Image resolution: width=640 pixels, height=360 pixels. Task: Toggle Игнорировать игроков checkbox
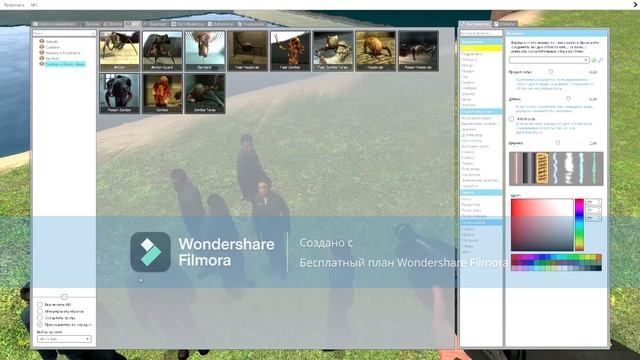pyautogui.click(x=40, y=311)
